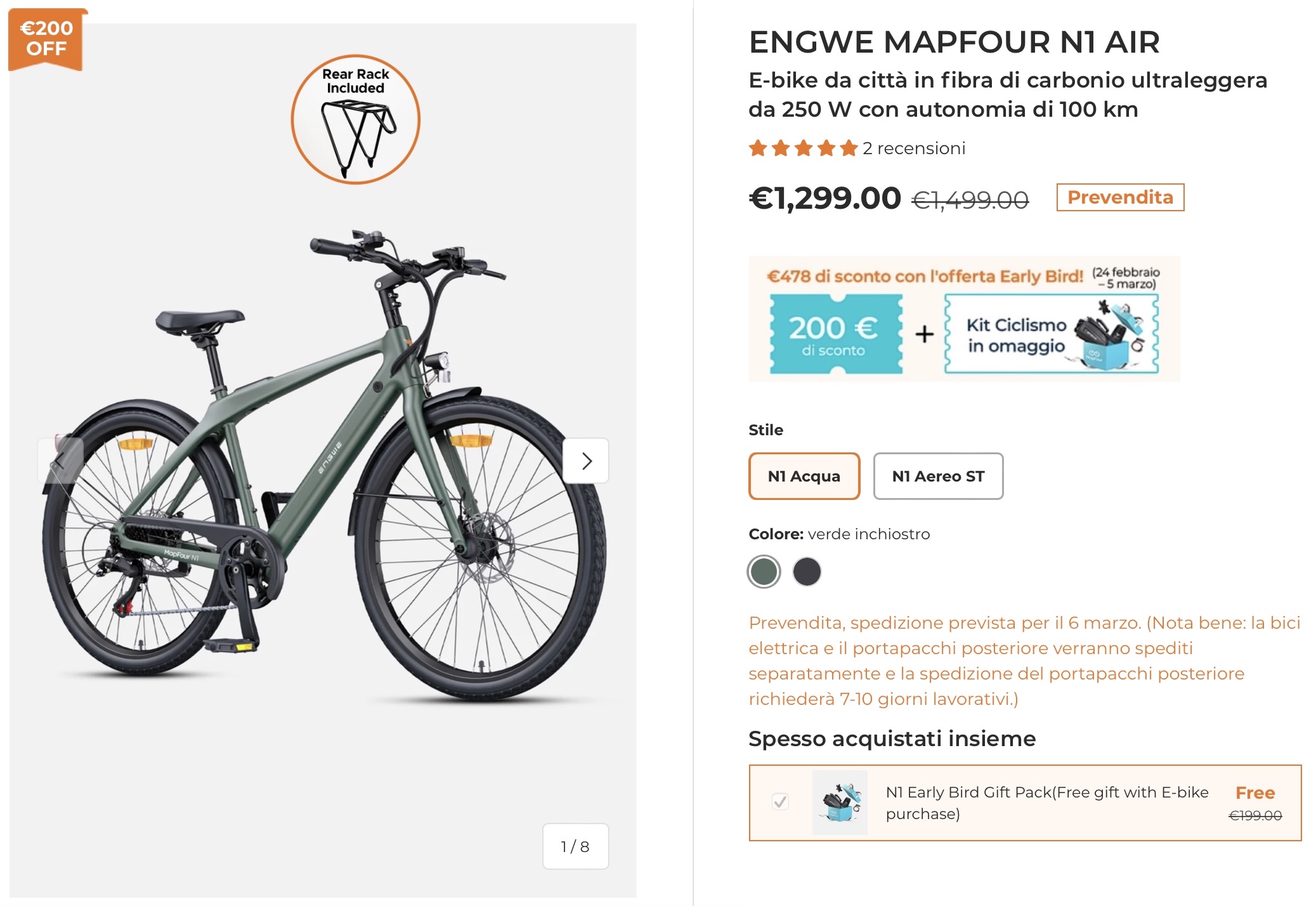The width and height of the screenshot is (1316, 906).
Task: Click the Prevendita label
Action: tap(1120, 197)
